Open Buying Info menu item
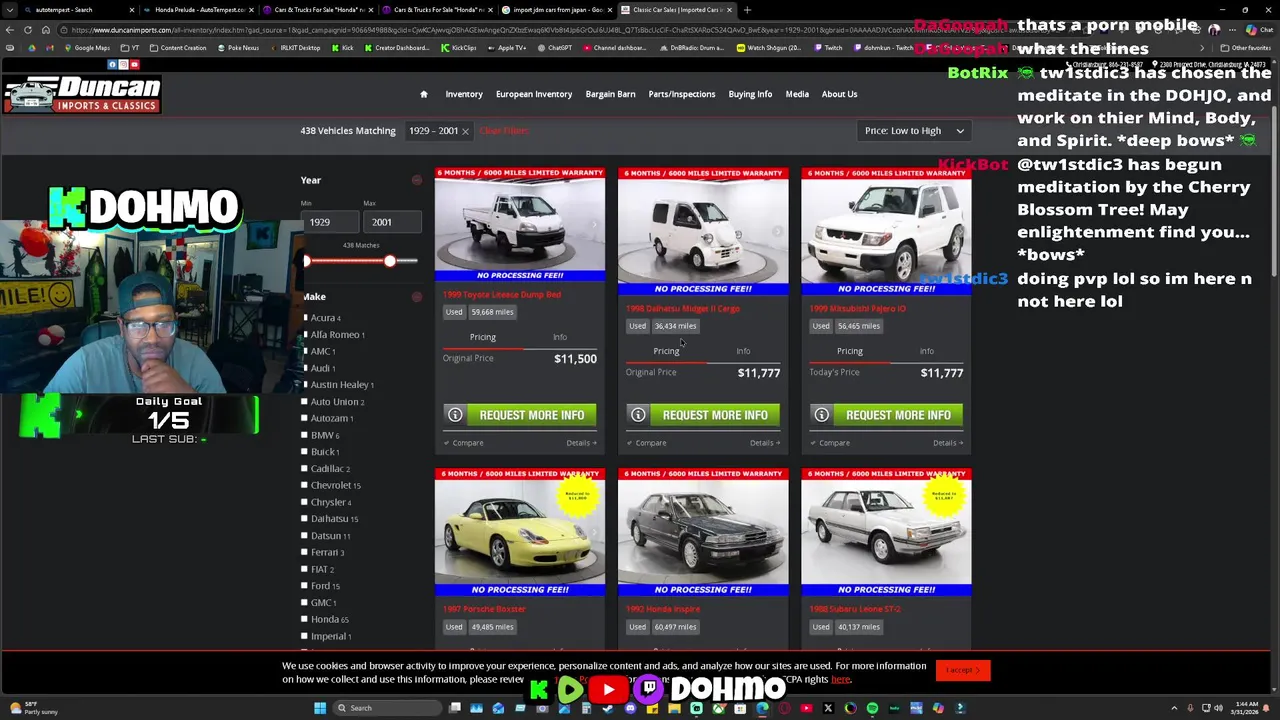Viewport: 1280px width, 720px height. [750, 94]
